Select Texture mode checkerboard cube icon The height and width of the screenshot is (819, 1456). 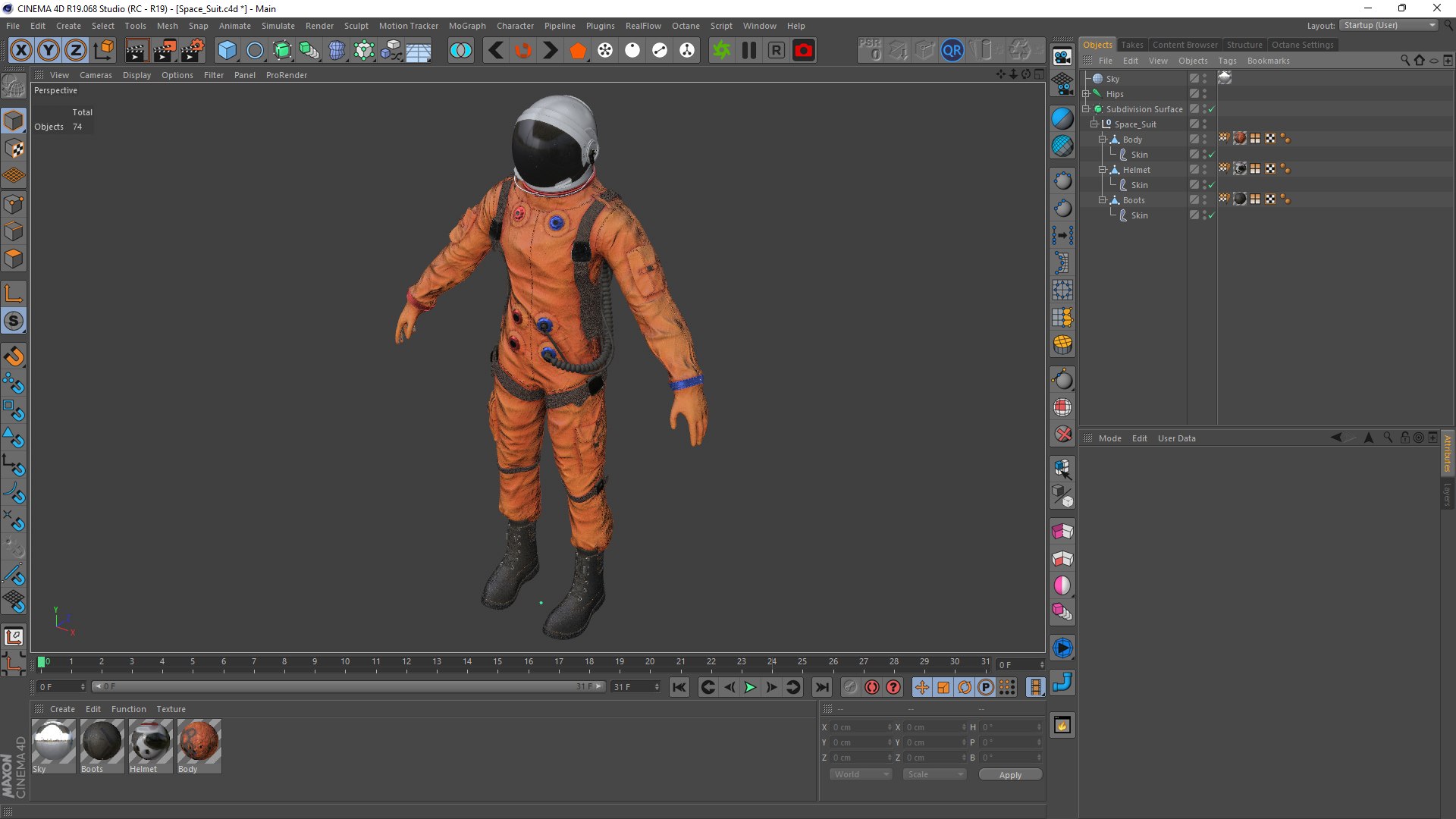tap(14, 149)
